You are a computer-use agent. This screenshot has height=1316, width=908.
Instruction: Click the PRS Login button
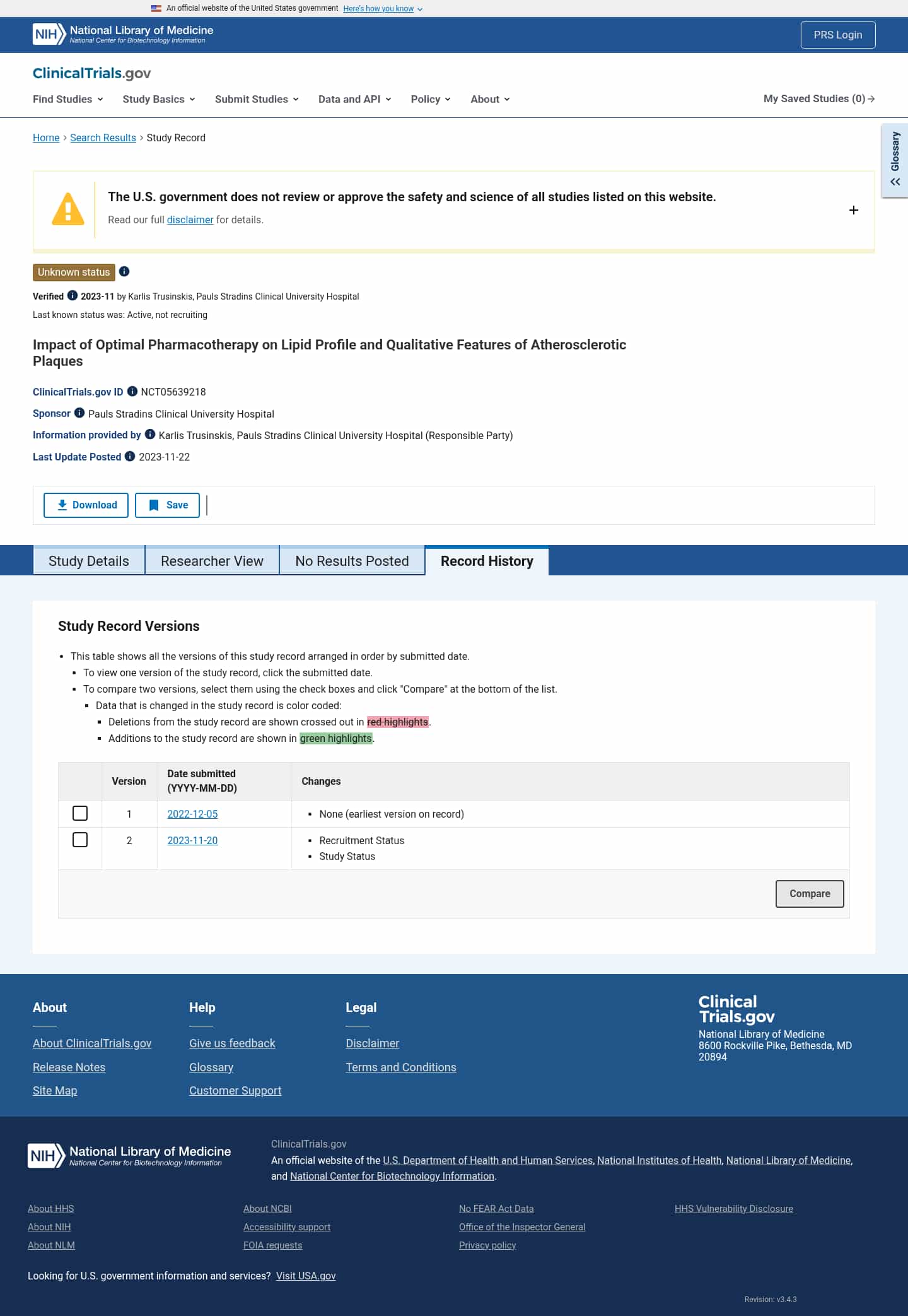click(838, 35)
